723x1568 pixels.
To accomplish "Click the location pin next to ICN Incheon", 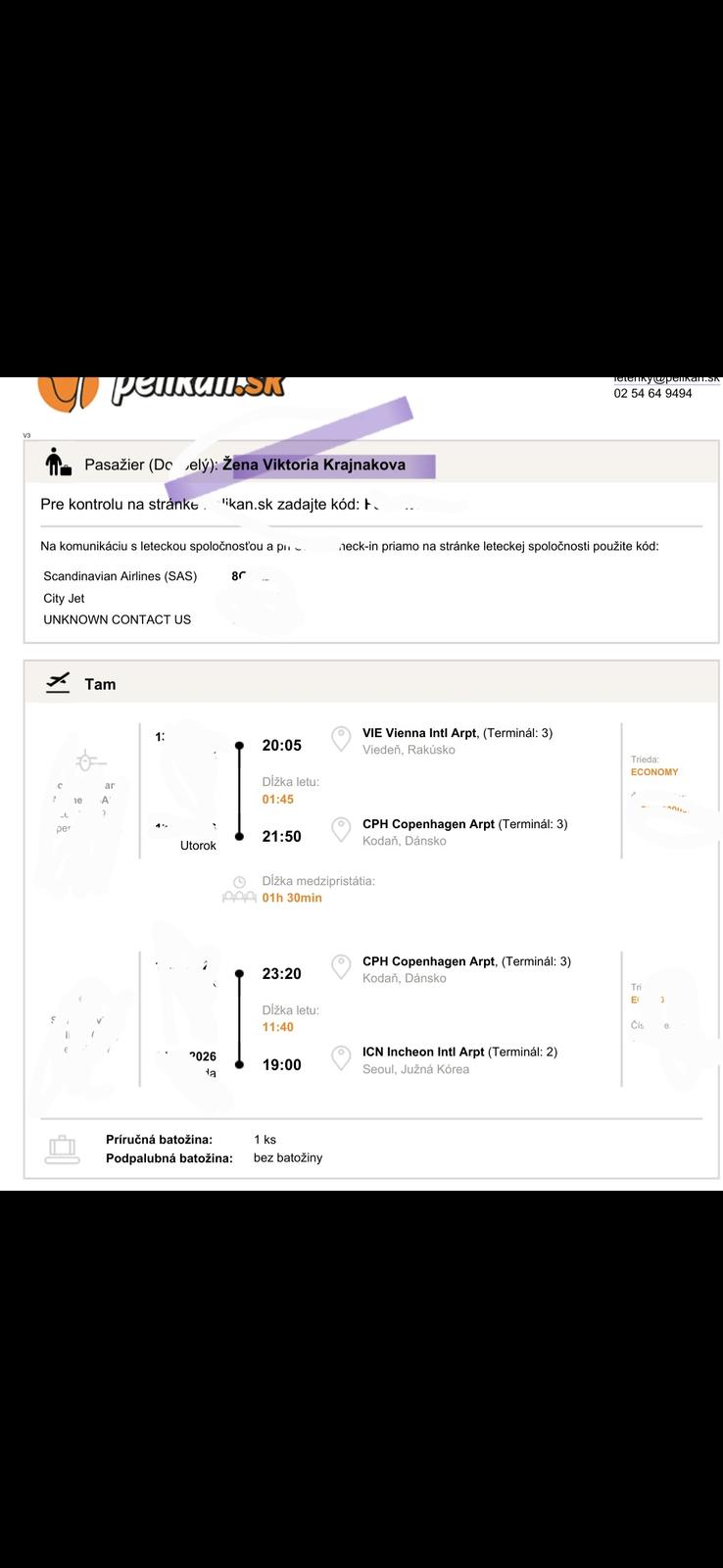I will click(341, 1058).
